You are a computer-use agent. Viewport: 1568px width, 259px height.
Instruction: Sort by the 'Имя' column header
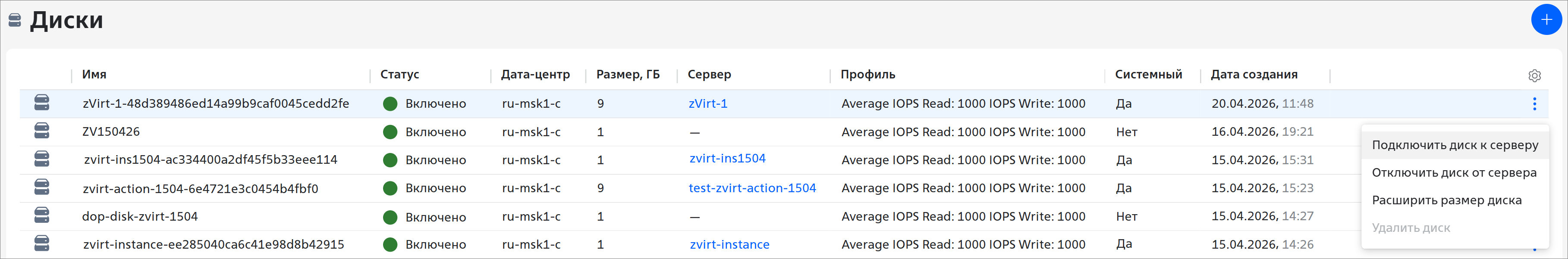click(x=94, y=75)
